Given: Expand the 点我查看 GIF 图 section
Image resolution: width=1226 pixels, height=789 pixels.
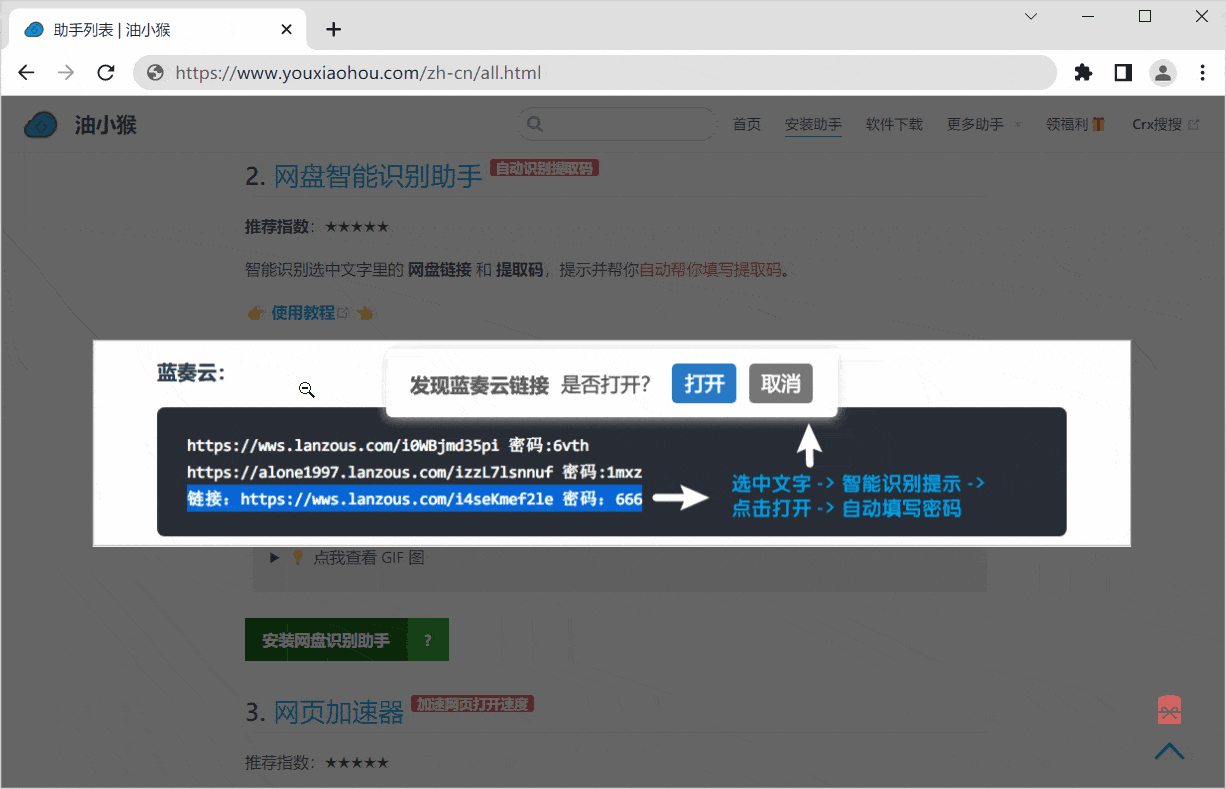Looking at the screenshot, I should (348, 557).
